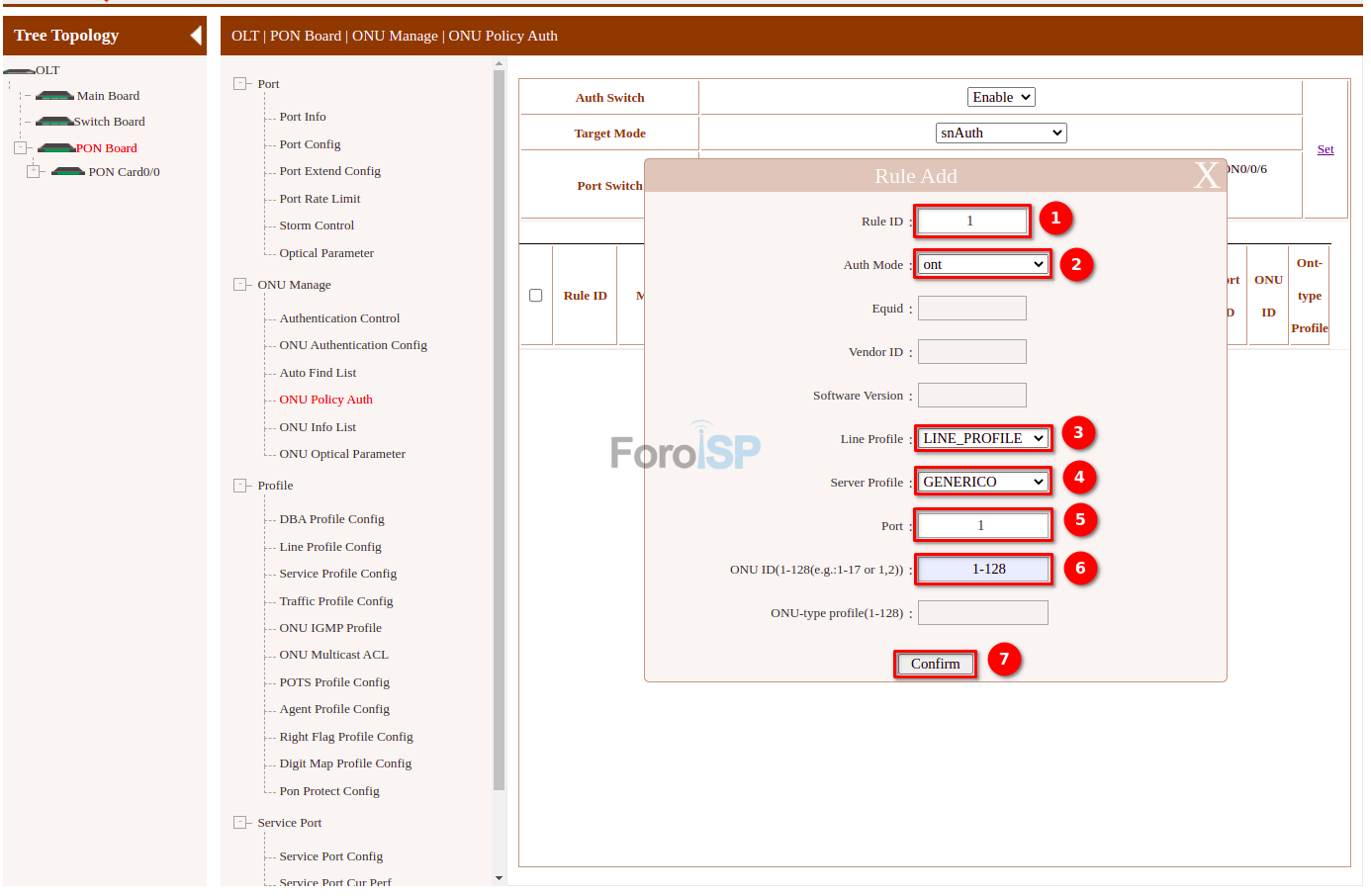Open Service Profile Config page

click(337, 574)
